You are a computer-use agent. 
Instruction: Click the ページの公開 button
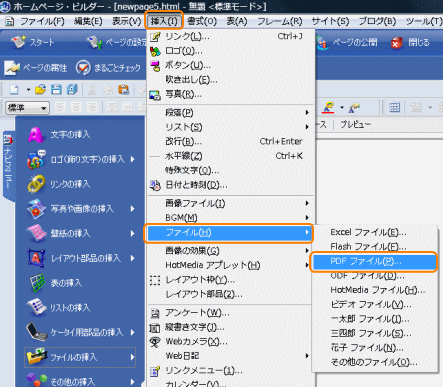click(347, 42)
